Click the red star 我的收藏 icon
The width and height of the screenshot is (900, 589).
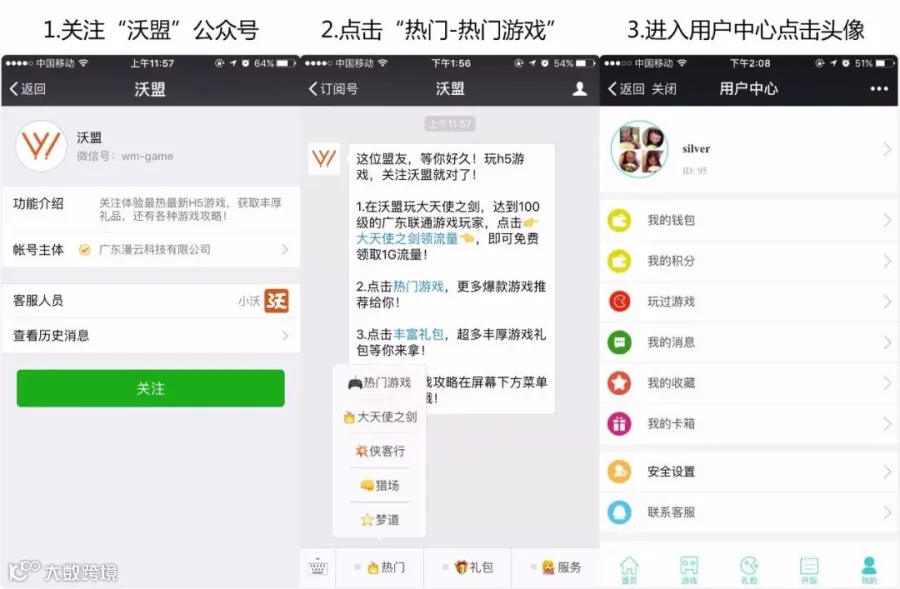point(619,383)
